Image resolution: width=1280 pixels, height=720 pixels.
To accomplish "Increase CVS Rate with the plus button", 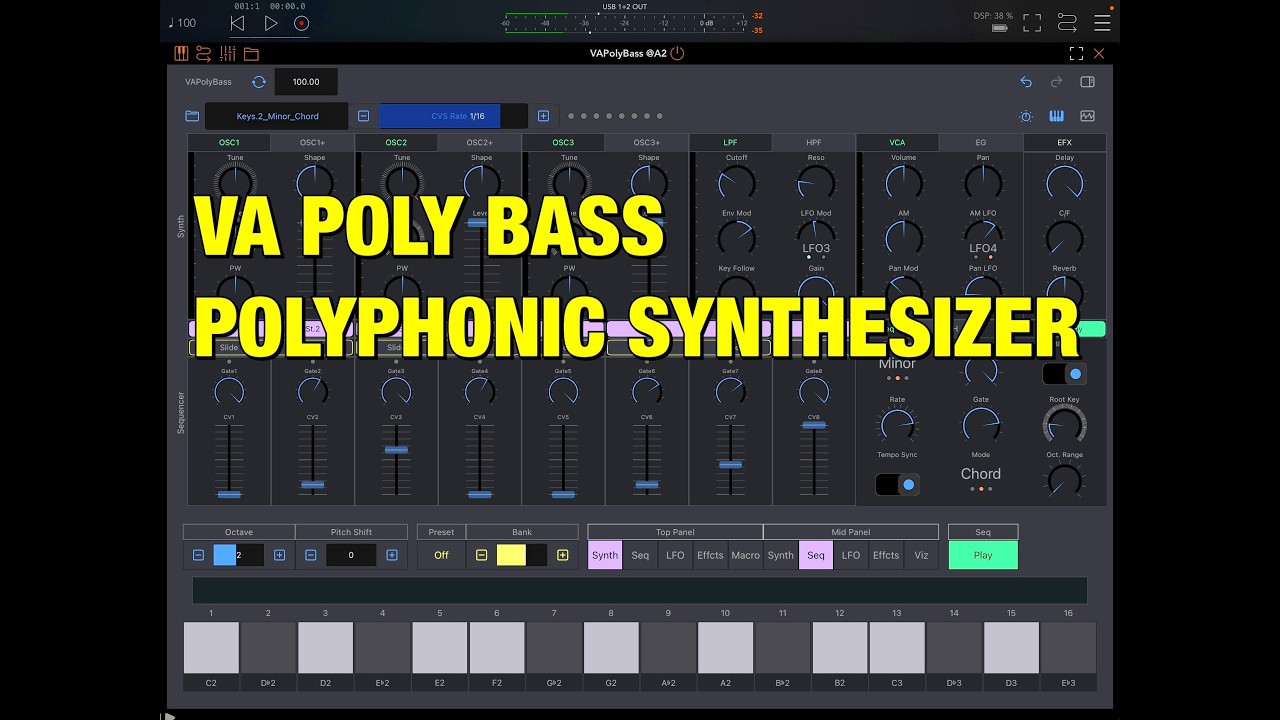I will (x=543, y=116).
